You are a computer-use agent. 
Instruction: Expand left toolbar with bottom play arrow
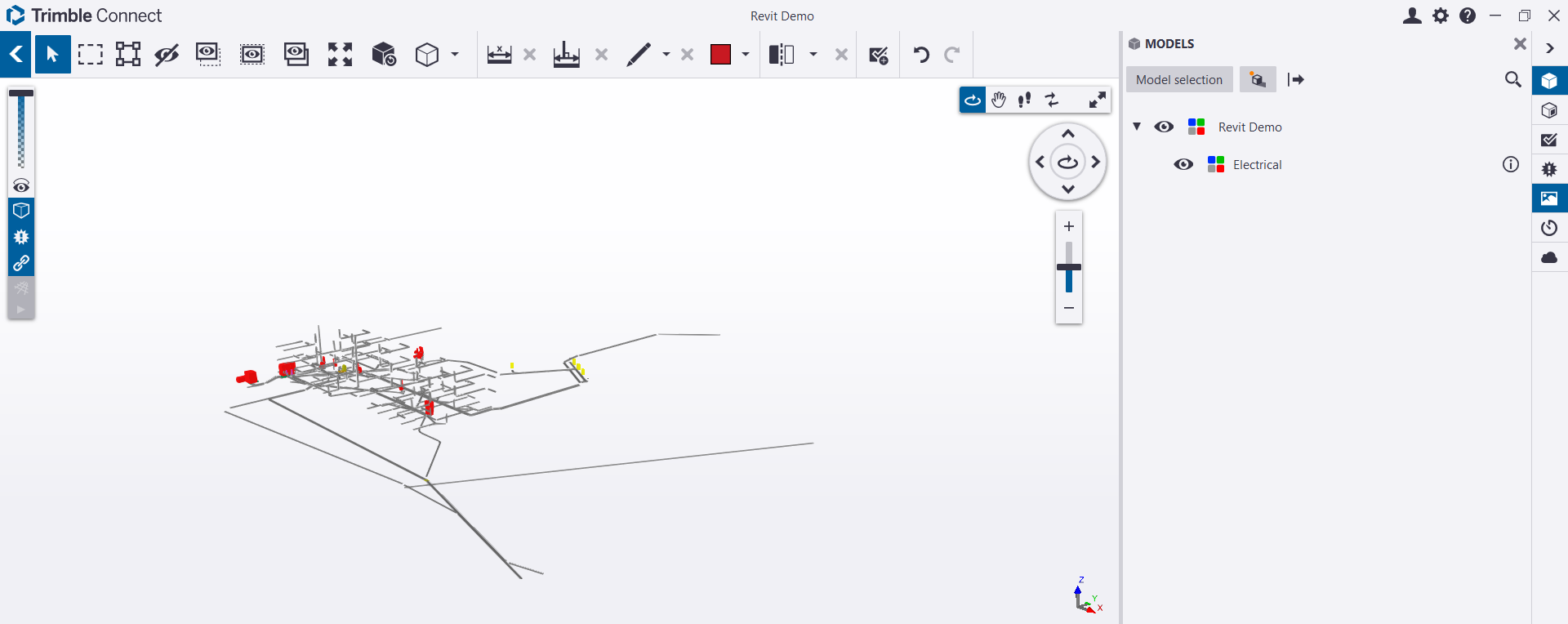click(x=21, y=310)
